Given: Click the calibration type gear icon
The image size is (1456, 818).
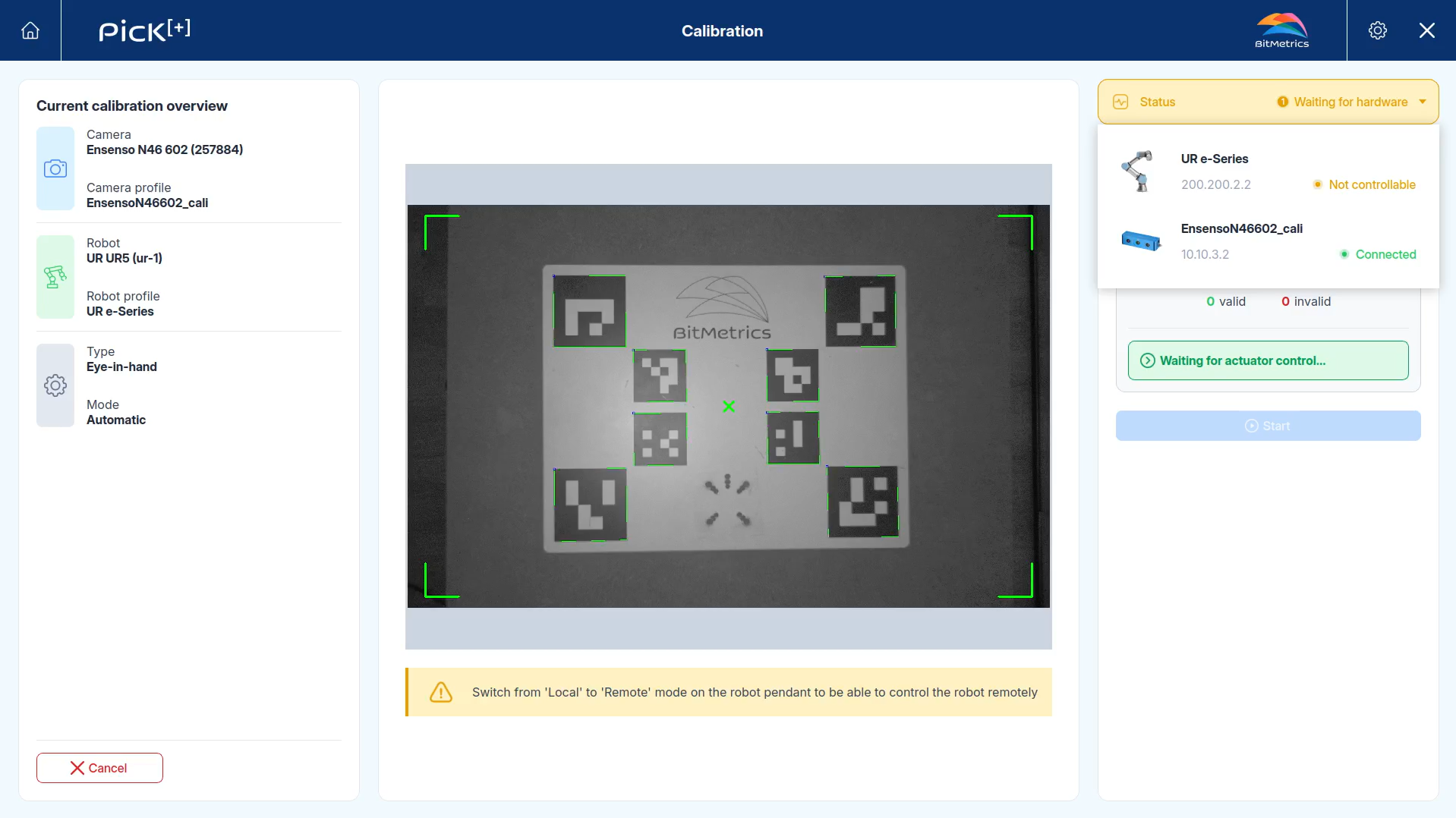Looking at the screenshot, I should 55,385.
